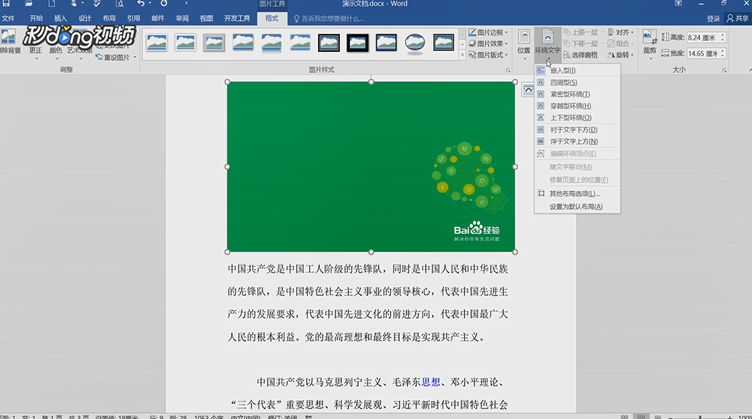Open the Selection Pane (选择窗格)
752x419 pixels.
point(581,55)
